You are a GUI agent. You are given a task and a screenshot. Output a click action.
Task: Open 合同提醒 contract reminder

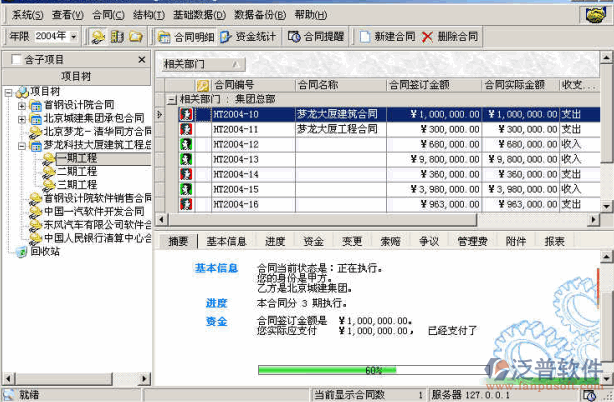(x=316, y=36)
